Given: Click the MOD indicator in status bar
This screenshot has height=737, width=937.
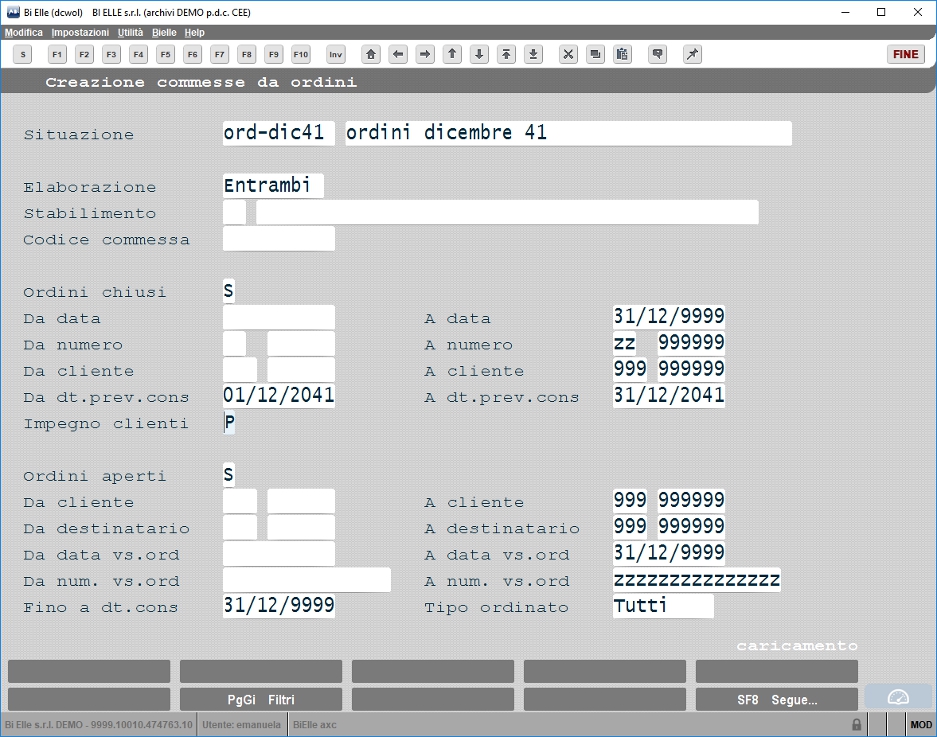Looking at the screenshot, I should pyautogui.click(x=920, y=724).
